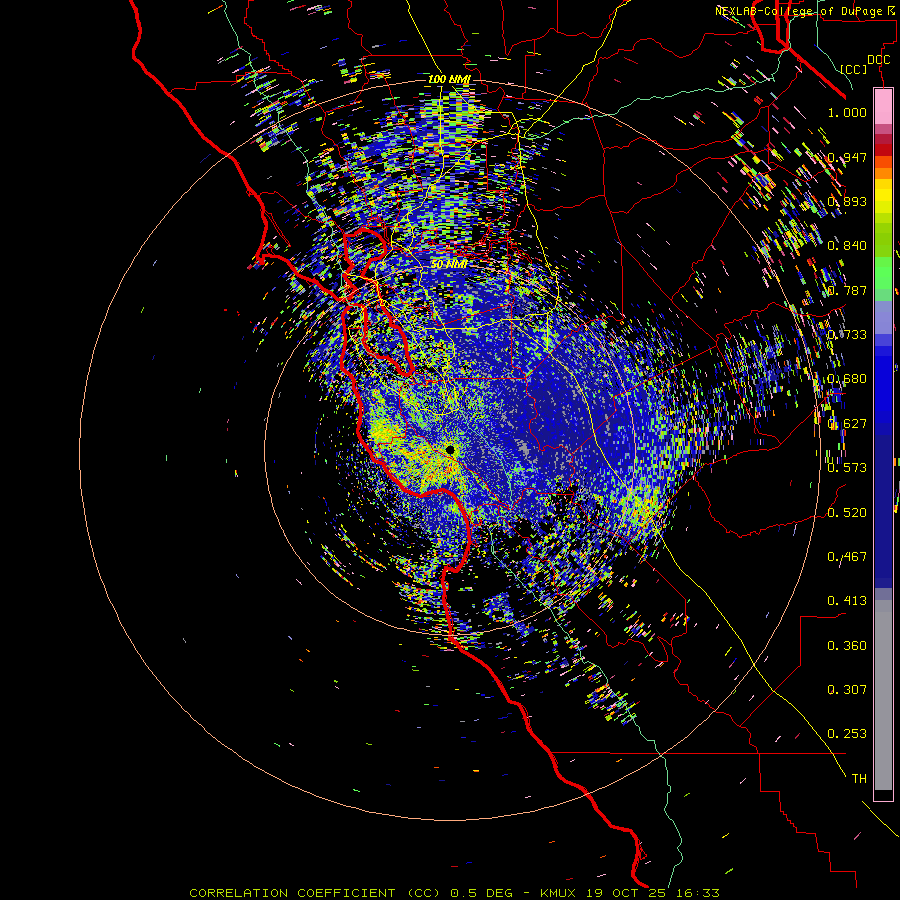Viewport: 900px width, 900px height.
Task: Click the 100 NMI range ring label
Action: point(449,79)
